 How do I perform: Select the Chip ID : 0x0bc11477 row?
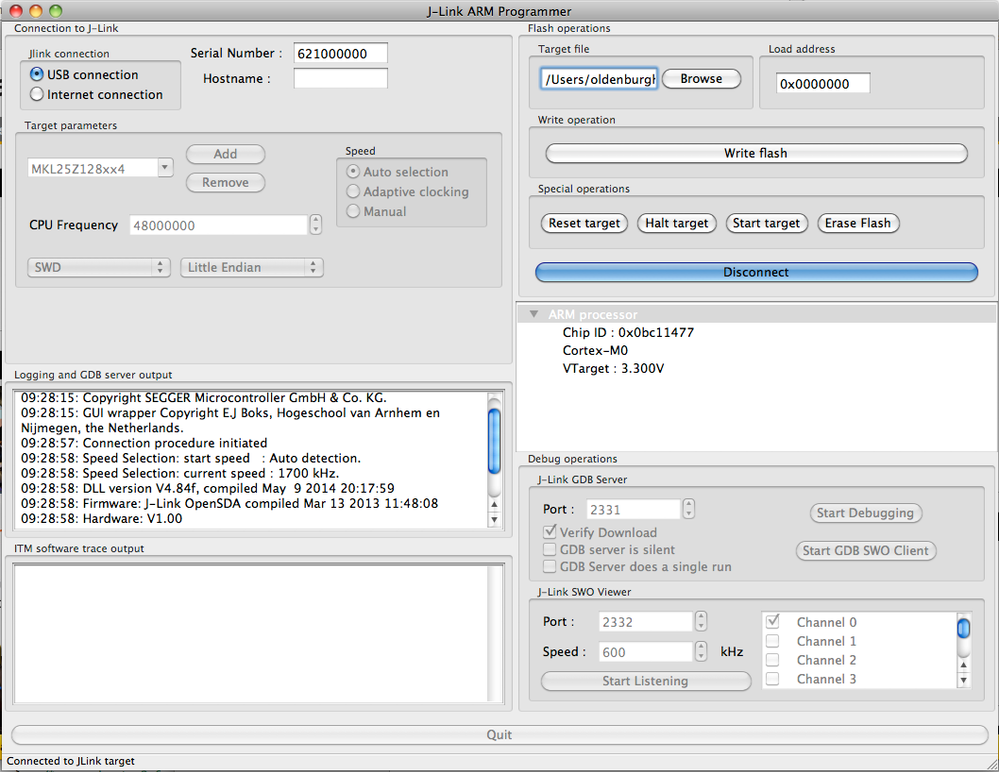628,332
